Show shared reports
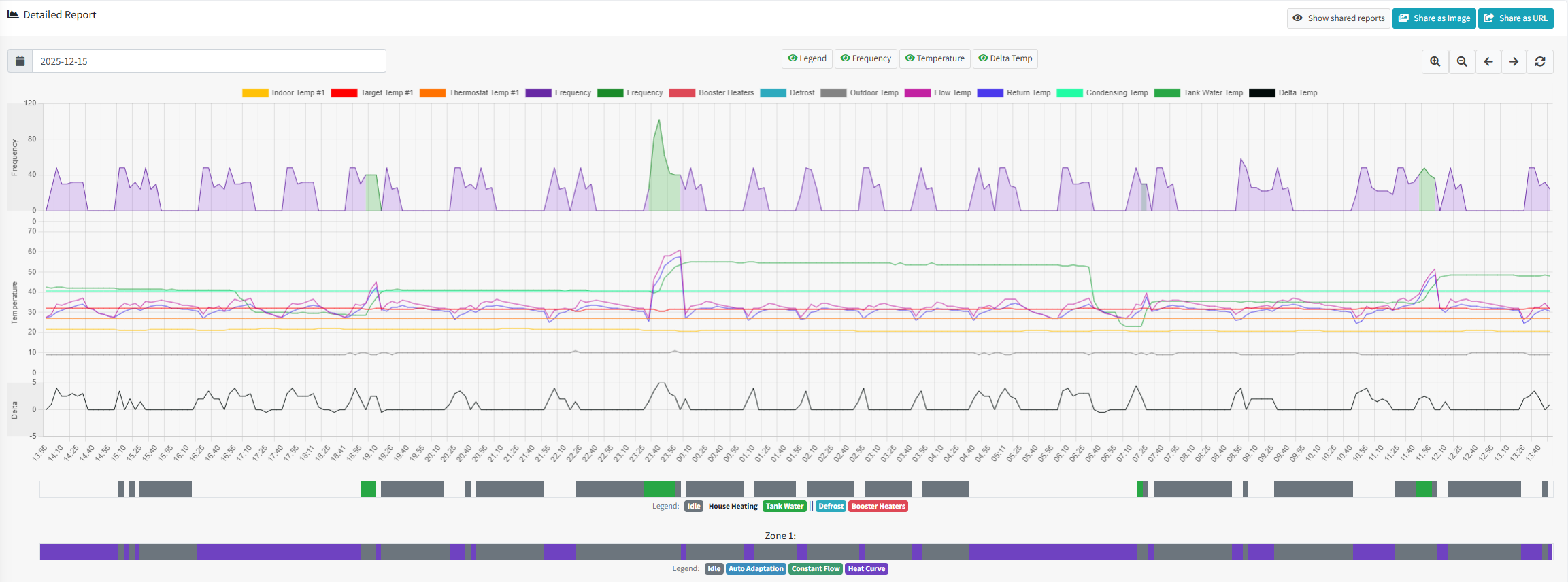The width and height of the screenshot is (1568, 582). [x=1338, y=18]
